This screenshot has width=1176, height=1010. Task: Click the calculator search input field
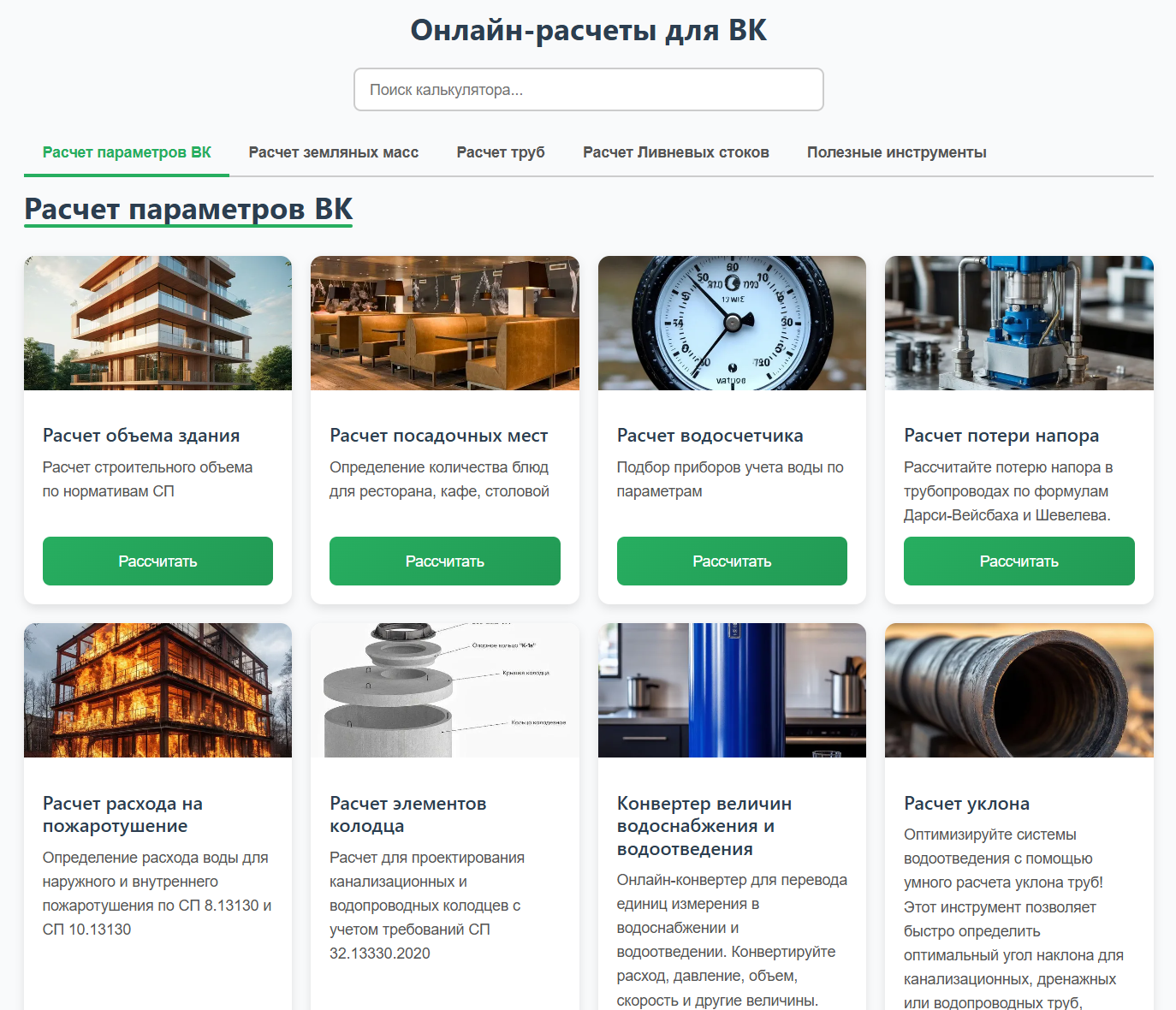coord(588,90)
